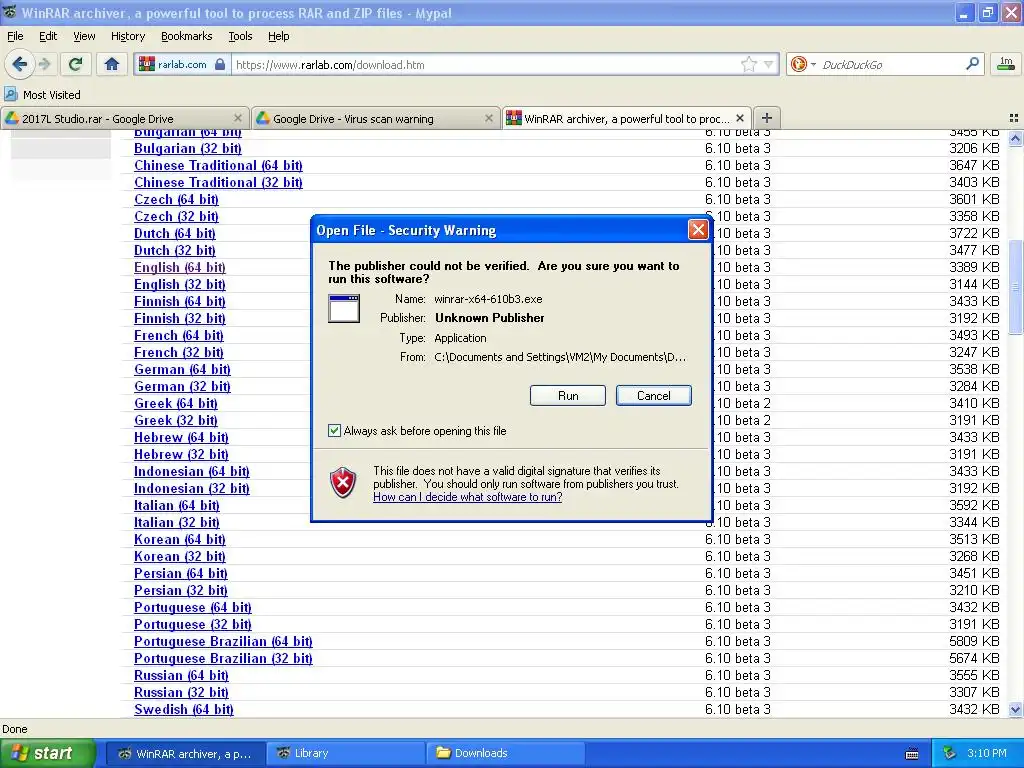Close the WinRAR archiver tab
Screen dimensions: 1024x768
pyautogui.click(x=740, y=118)
